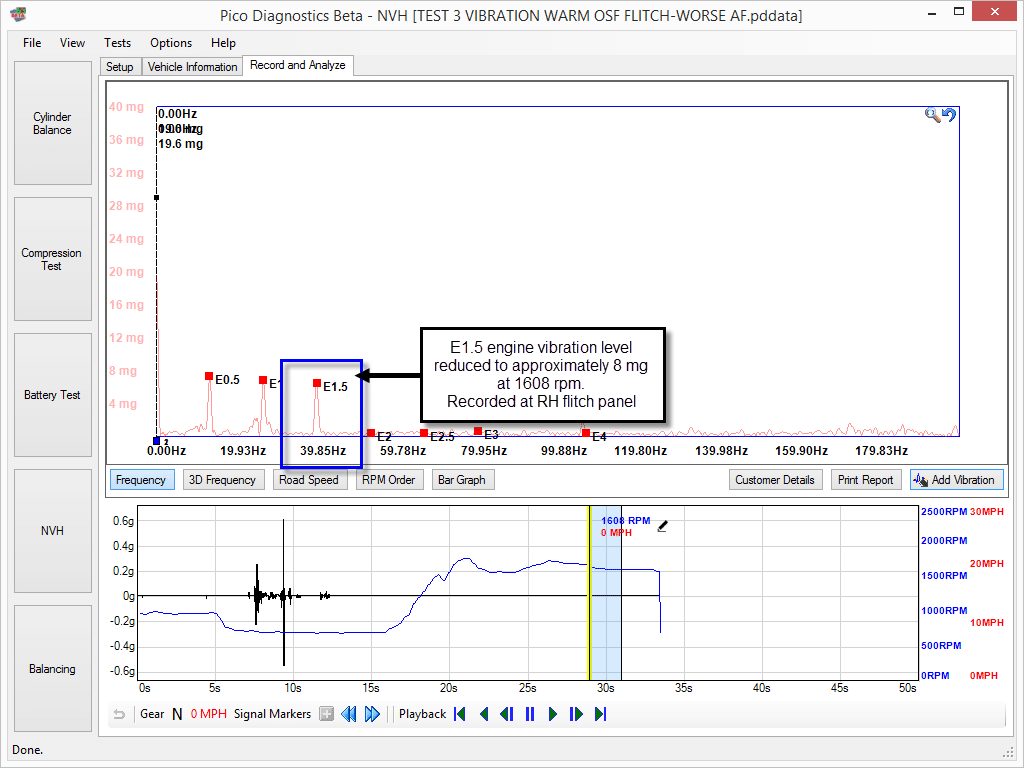Viewport: 1024px width, 768px height.
Task: Click the 39.85Hz frequency axis label
Action: coord(323,451)
